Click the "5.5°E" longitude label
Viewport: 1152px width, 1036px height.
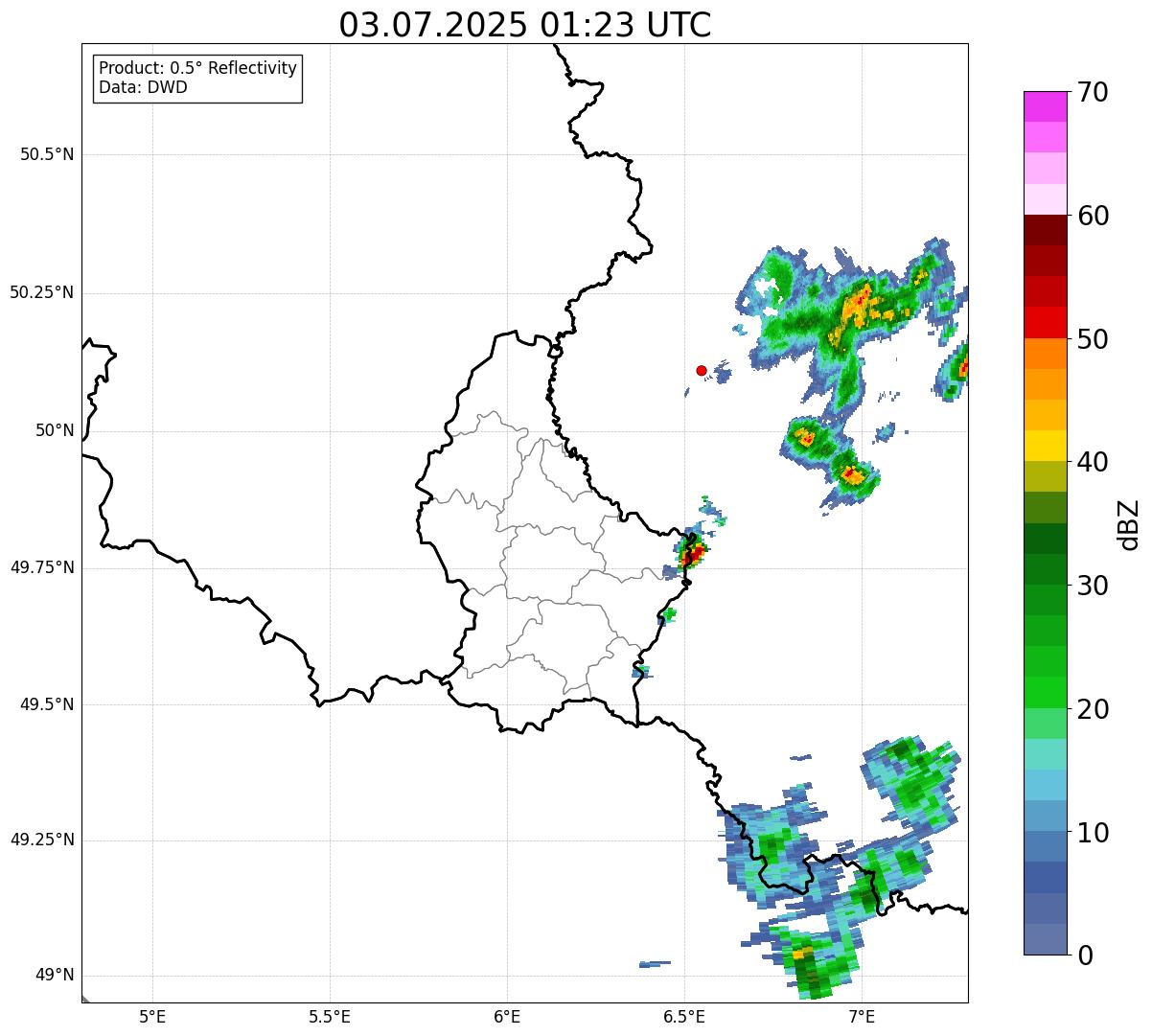pos(330,1016)
